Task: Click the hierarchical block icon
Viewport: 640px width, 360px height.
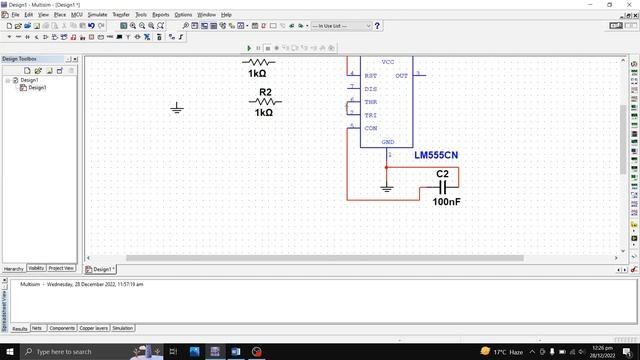Action: [x=172, y=37]
